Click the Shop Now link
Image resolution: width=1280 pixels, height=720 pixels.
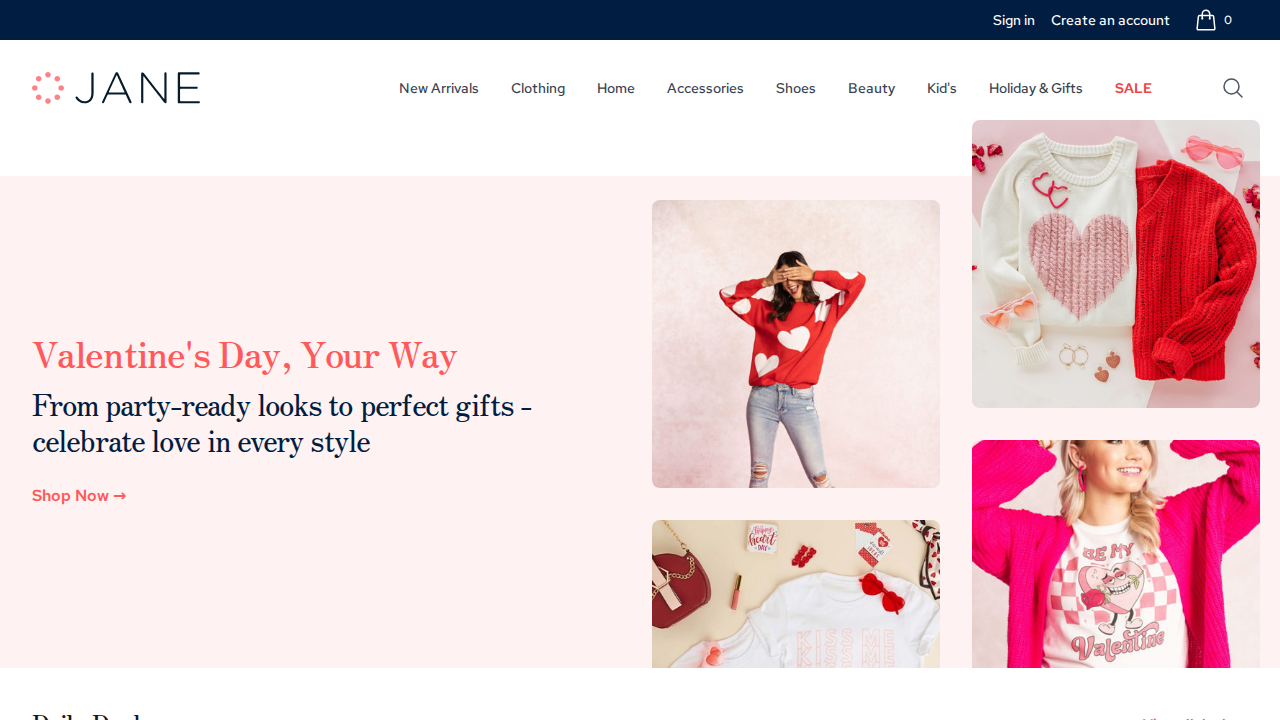click(79, 496)
